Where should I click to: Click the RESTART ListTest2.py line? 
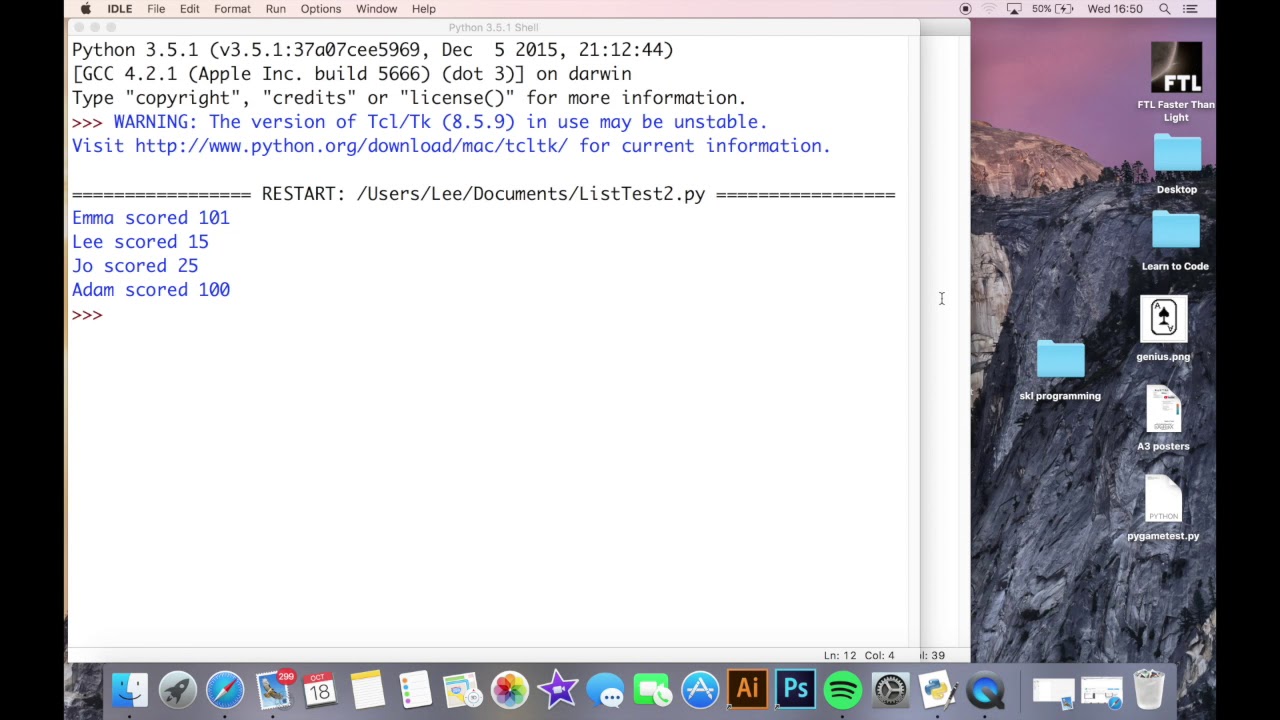click(483, 194)
